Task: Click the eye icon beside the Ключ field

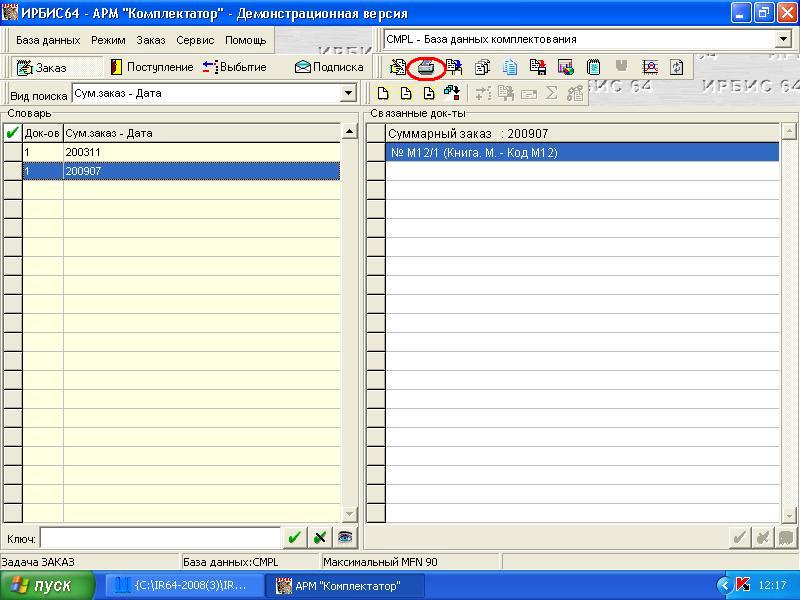Action: (345, 538)
